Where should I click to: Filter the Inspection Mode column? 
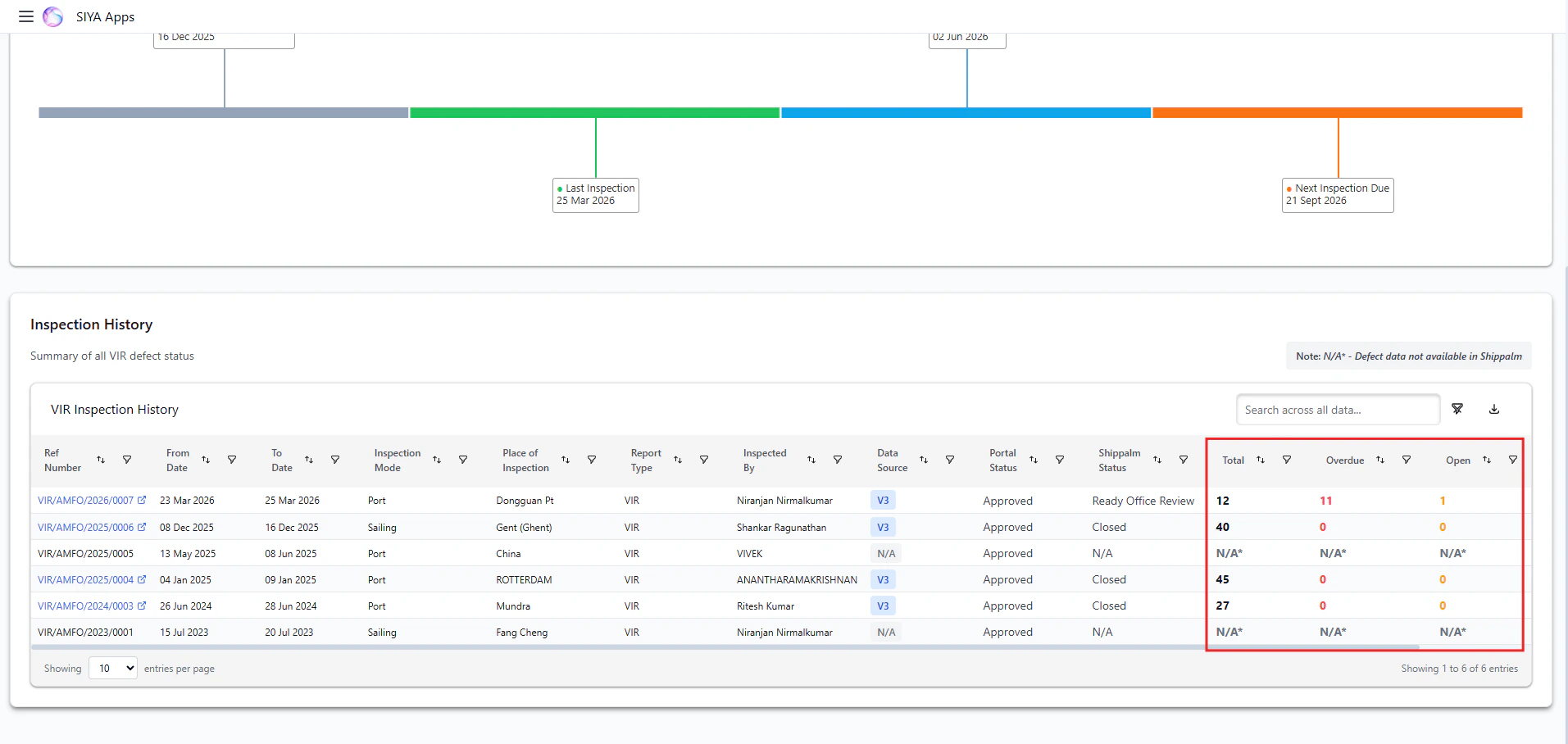coord(463,460)
